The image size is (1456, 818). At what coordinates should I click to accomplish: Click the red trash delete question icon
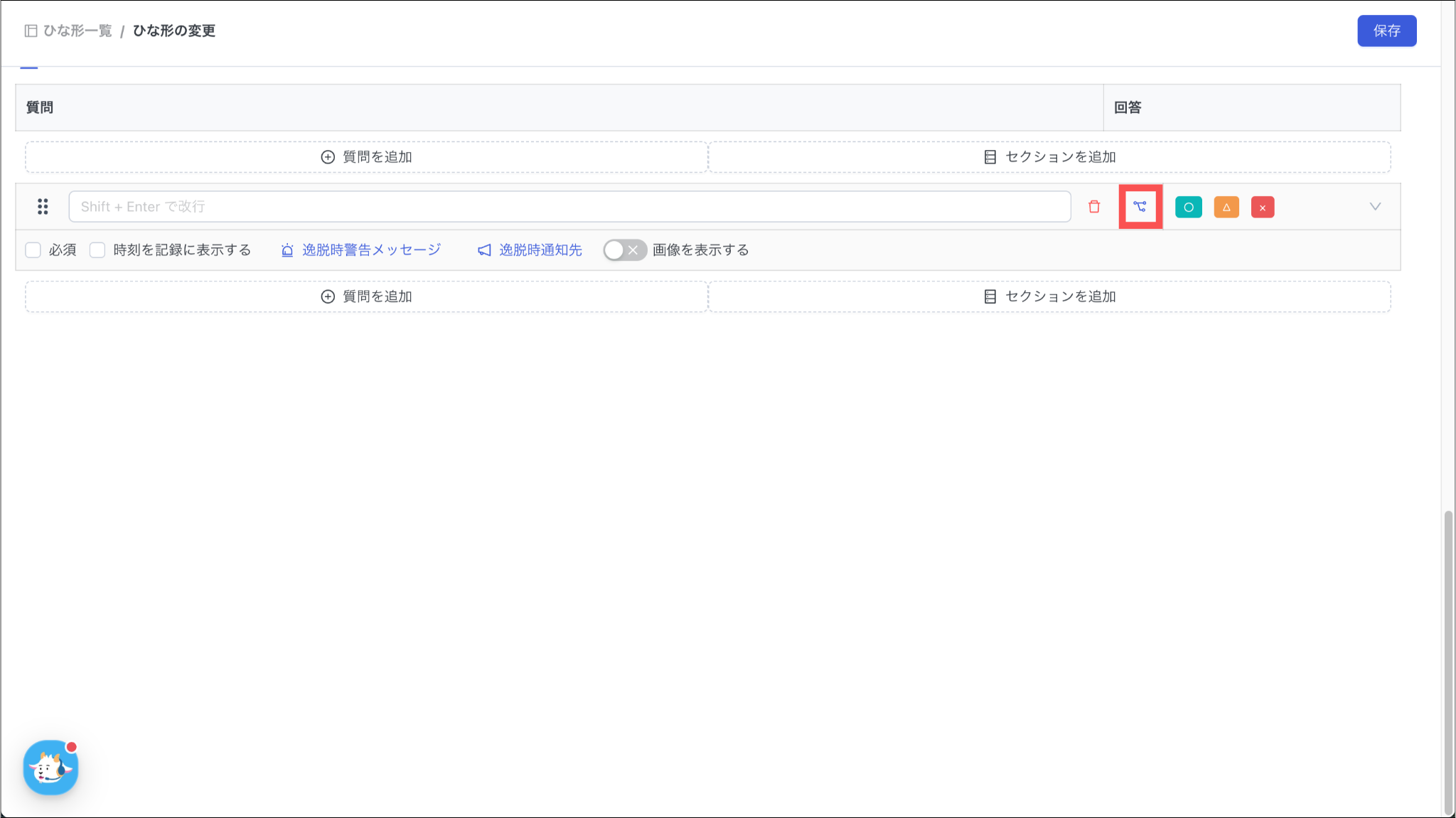1094,207
